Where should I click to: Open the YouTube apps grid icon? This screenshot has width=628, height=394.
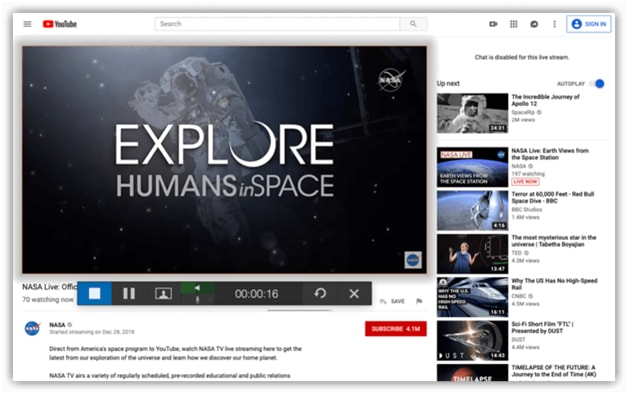pos(513,24)
